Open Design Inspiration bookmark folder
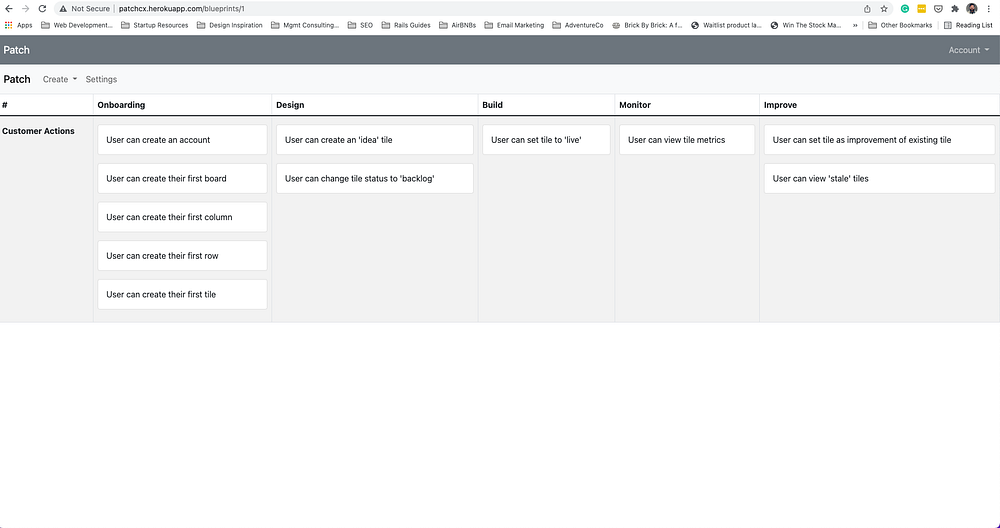Screen dimensions: 1000x528 [x=230, y=26]
